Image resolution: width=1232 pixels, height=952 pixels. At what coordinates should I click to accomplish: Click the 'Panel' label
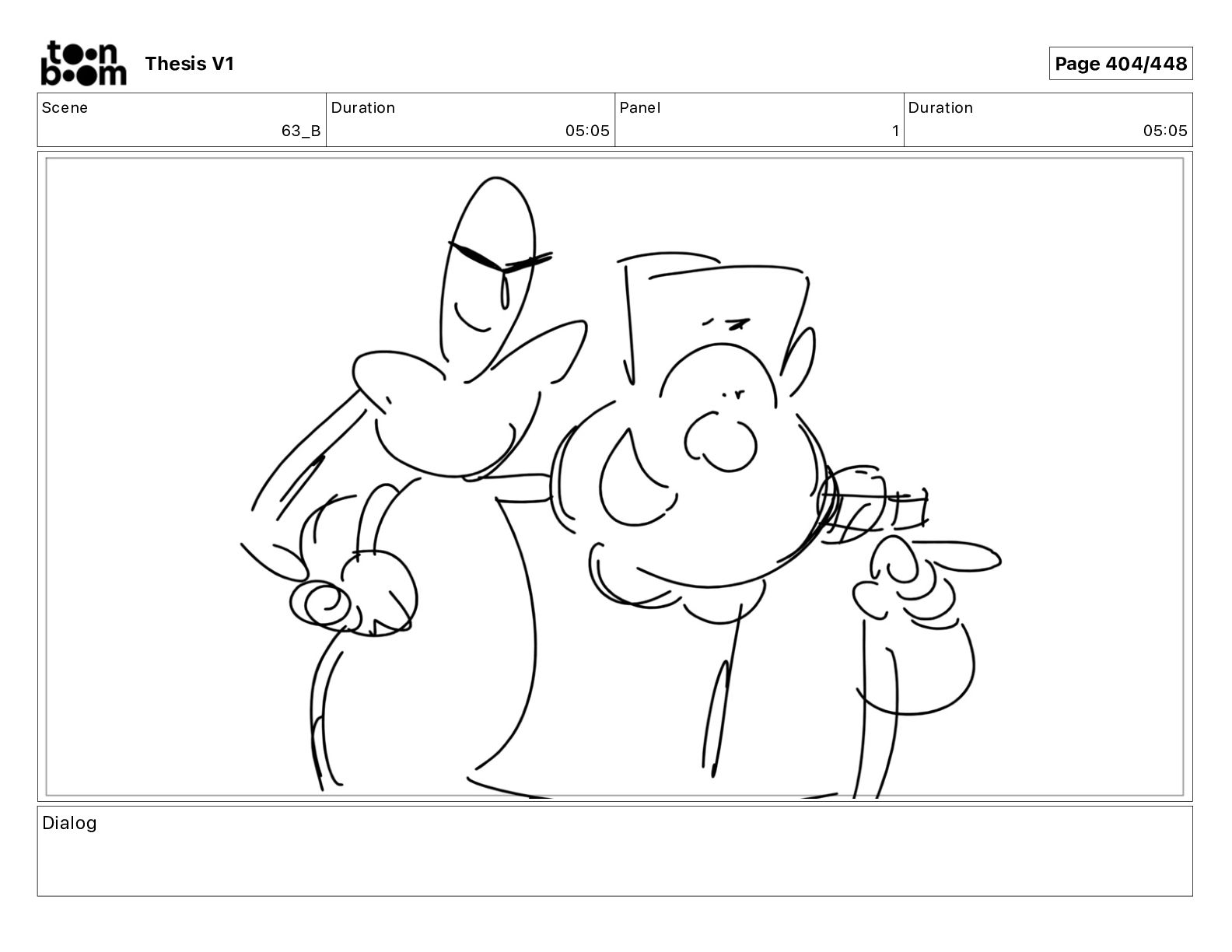[x=640, y=107]
